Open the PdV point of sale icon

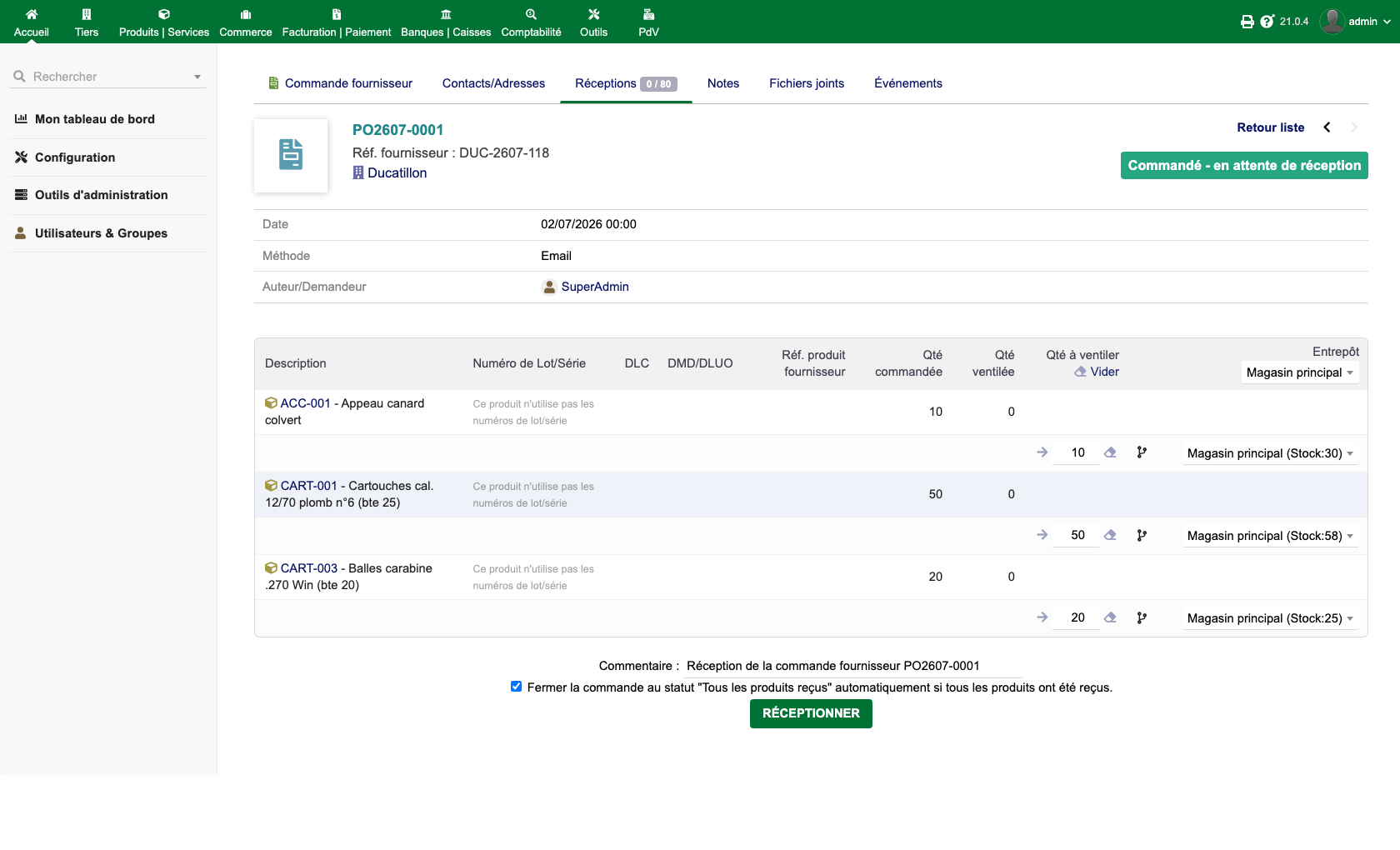click(648, 14)
